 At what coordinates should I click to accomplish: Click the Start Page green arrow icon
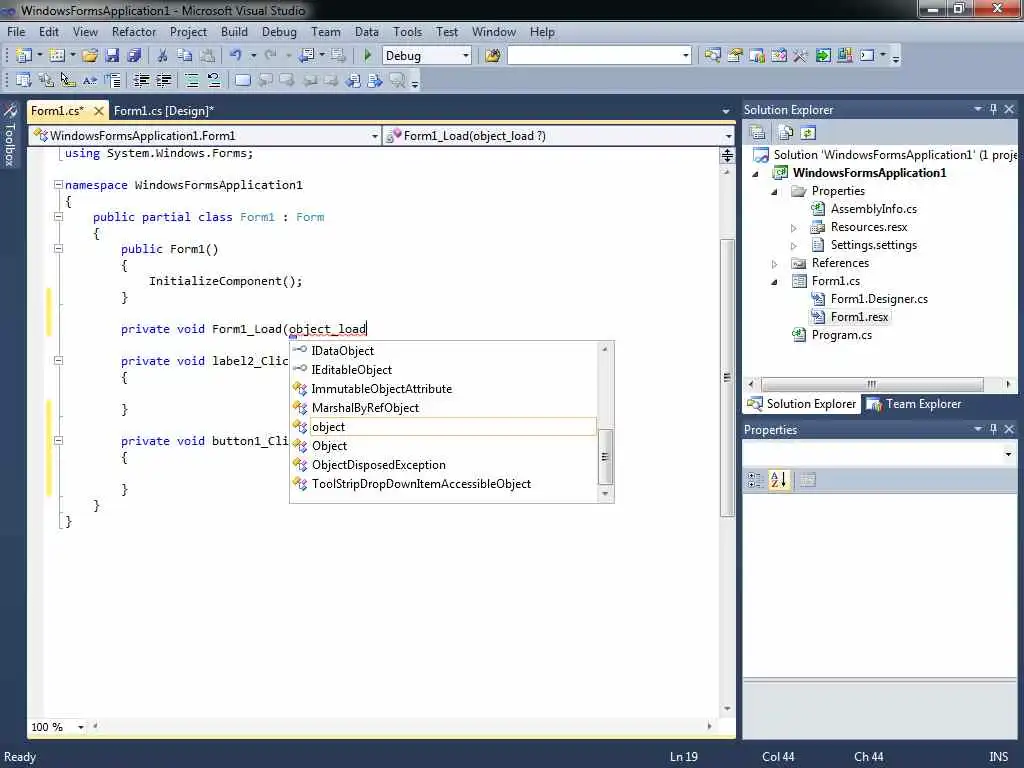click(823, 56)
